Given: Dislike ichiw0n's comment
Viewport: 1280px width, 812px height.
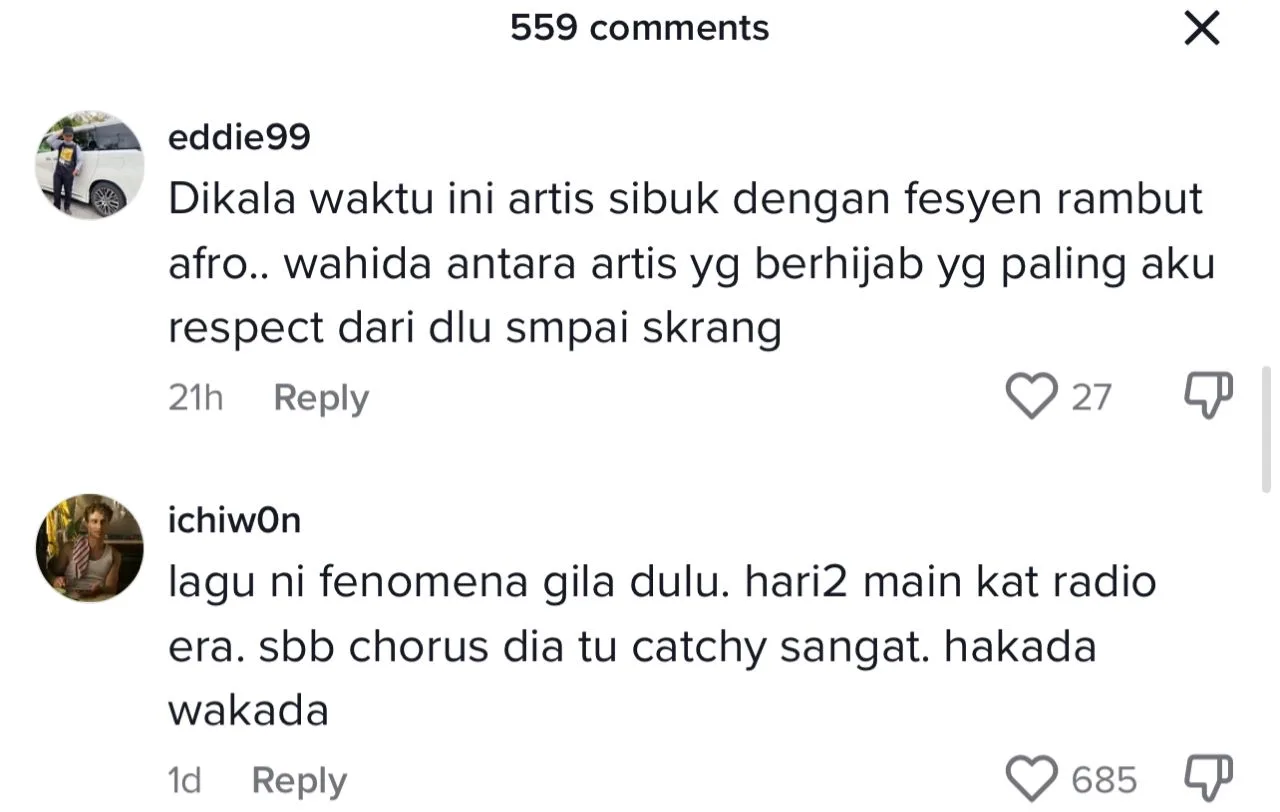Looking at the screenshot, I should click(x=1208, y=779).
